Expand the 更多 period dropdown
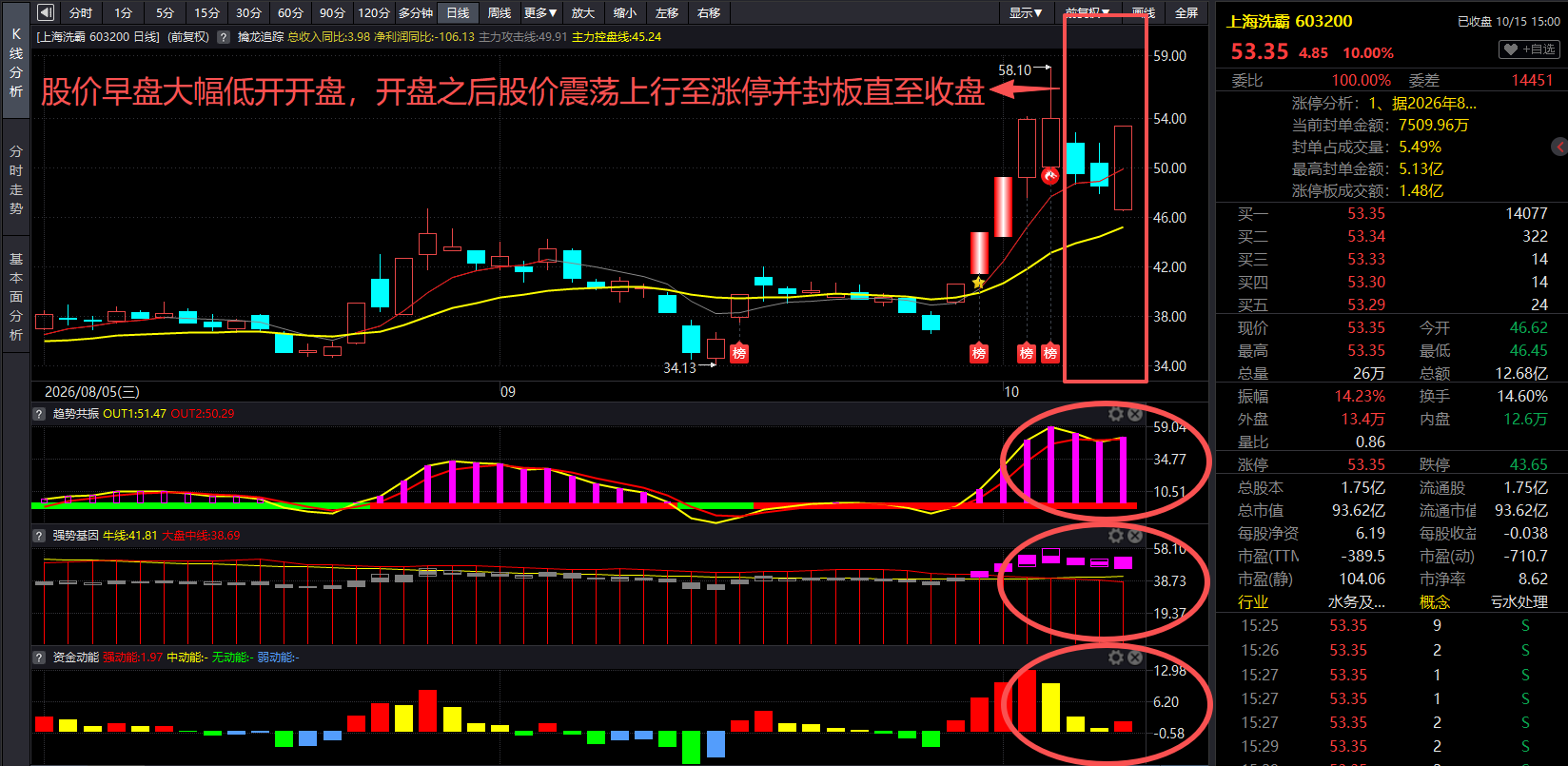The image size is (1568, 766). [540, 12]
